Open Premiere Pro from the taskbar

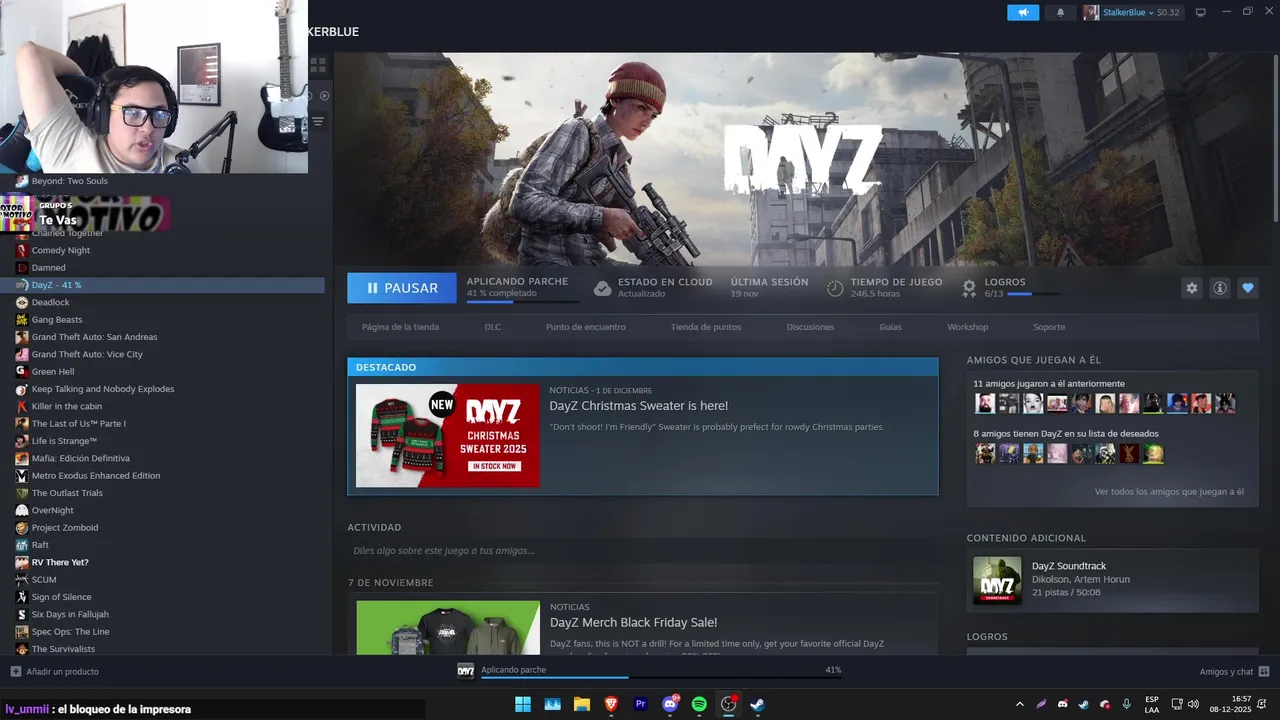640,704
